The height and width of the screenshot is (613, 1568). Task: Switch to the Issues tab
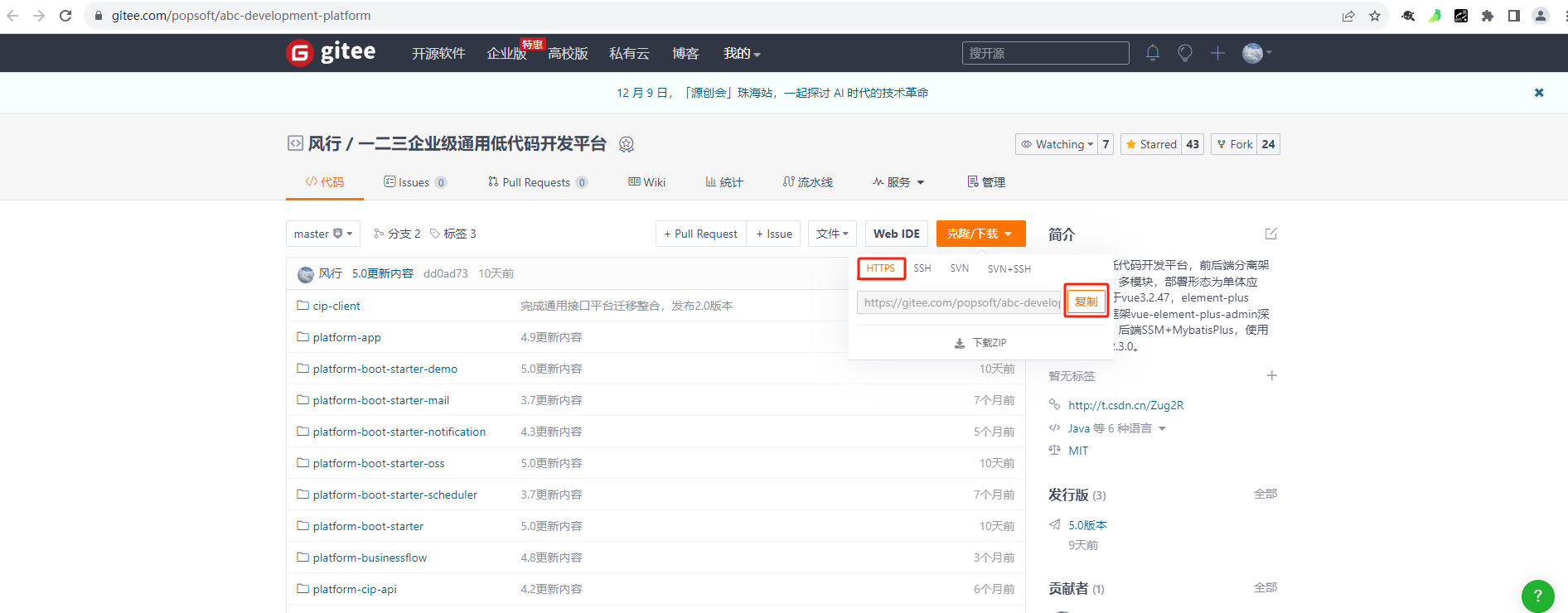point(415,182)
